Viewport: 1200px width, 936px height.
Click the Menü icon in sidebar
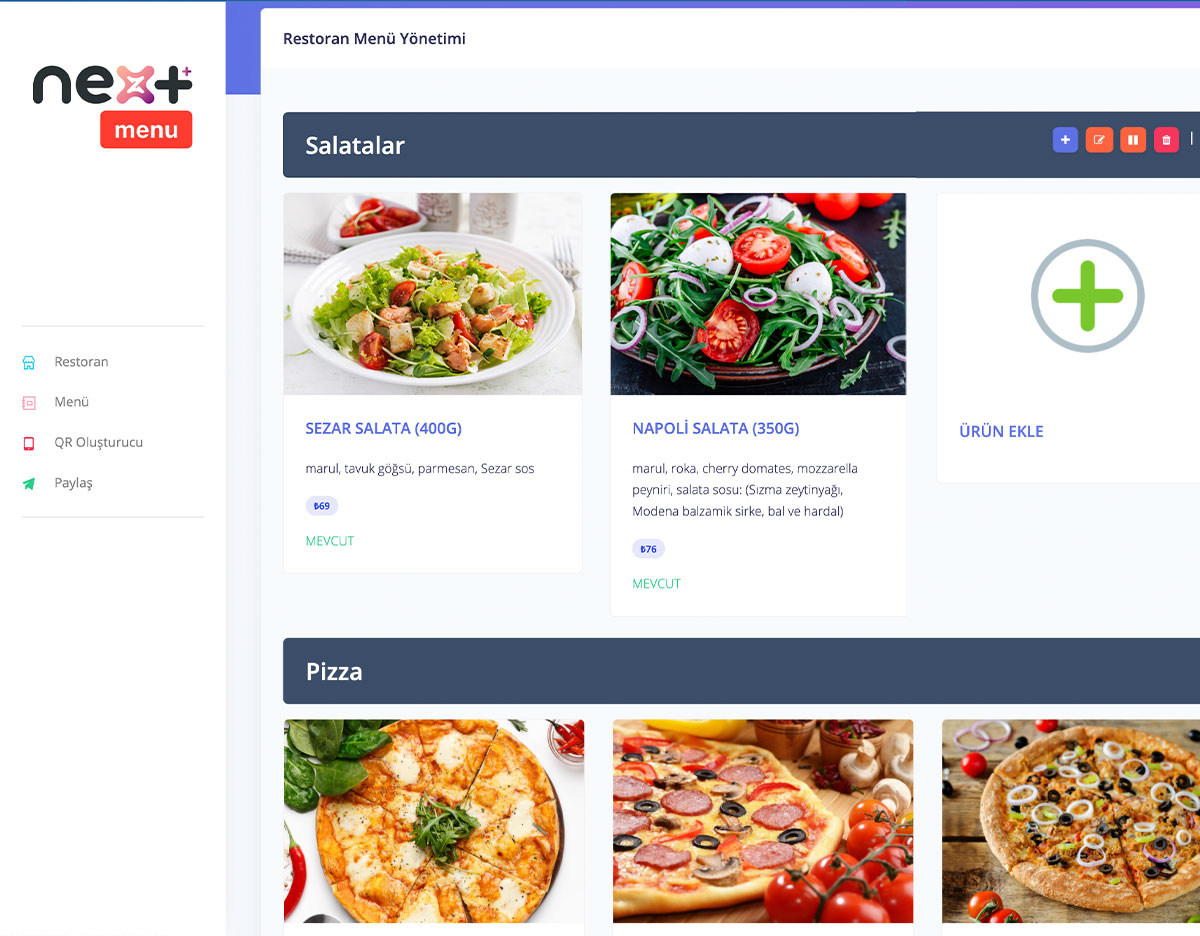(29, 402)
